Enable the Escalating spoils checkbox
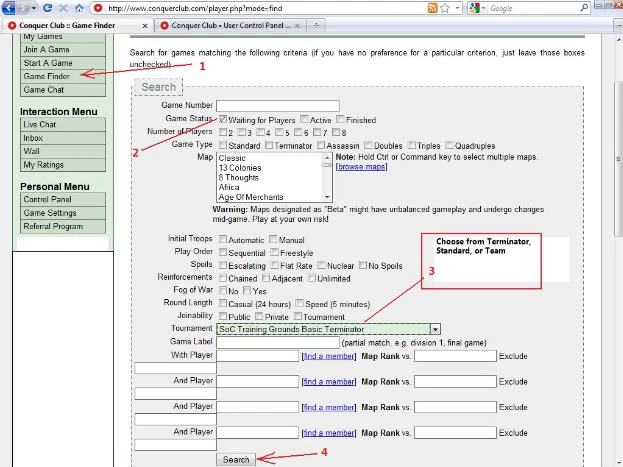Viewport: 623px width, 467px height. click(x=223, y=265)
